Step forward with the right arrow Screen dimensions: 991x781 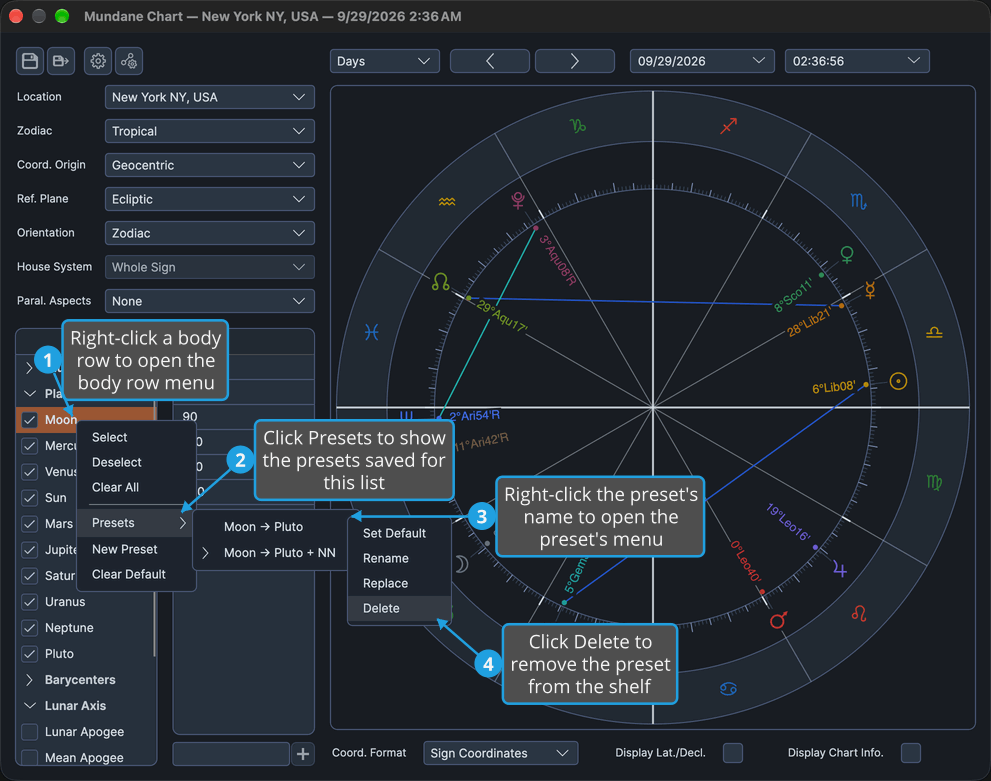pyautogui.click(x=575, y=61)
